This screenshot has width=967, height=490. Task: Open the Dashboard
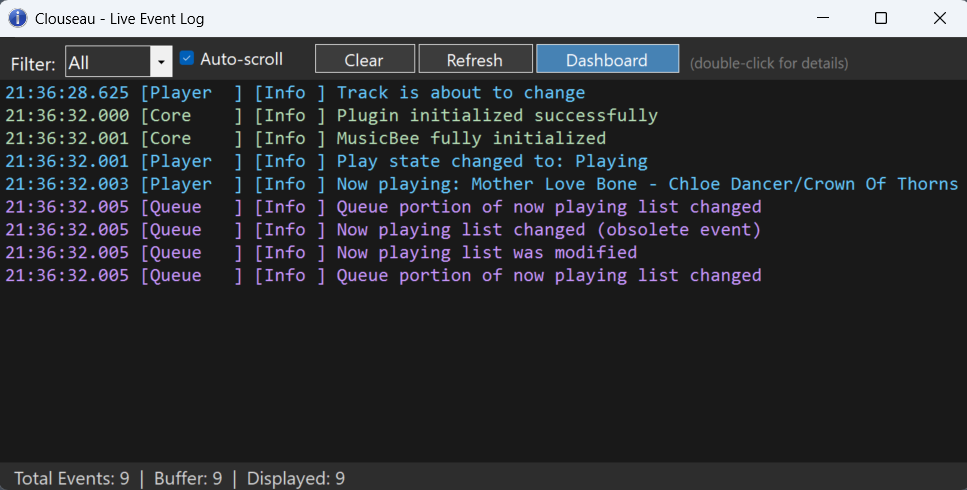(607, 60)
